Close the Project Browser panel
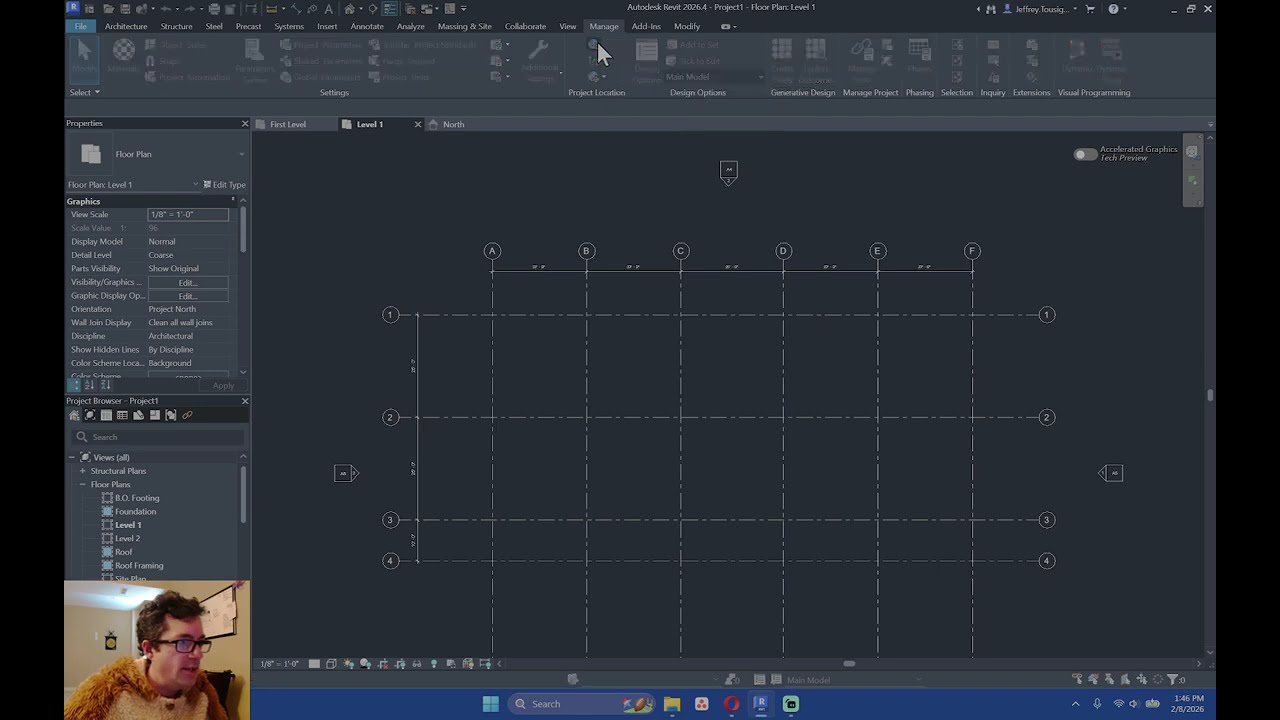Image resolution: width=1280 pixels, height=720 pixels. [x=244, y=401]
